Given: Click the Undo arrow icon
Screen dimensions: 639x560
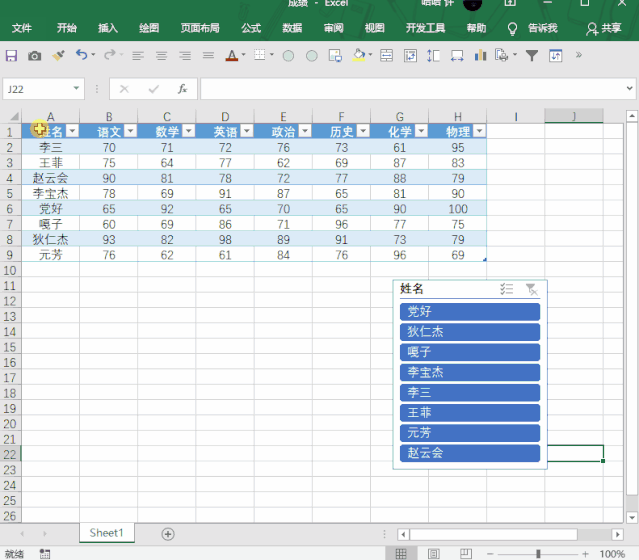Looking at the screenshot, I should click(82, 55).
